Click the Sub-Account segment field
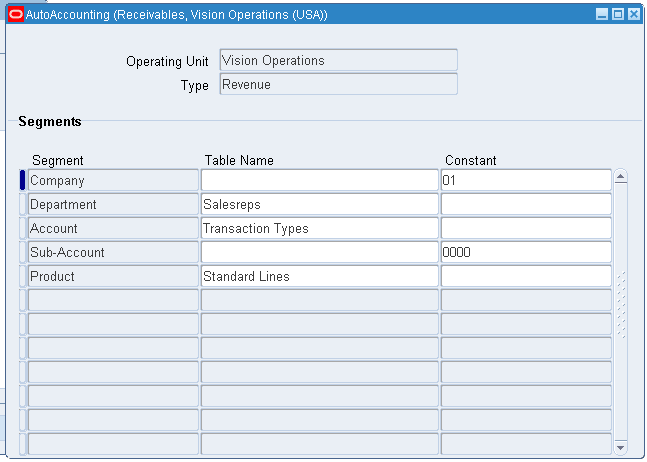This screenshot has width=647, height=462. [113, 252]
